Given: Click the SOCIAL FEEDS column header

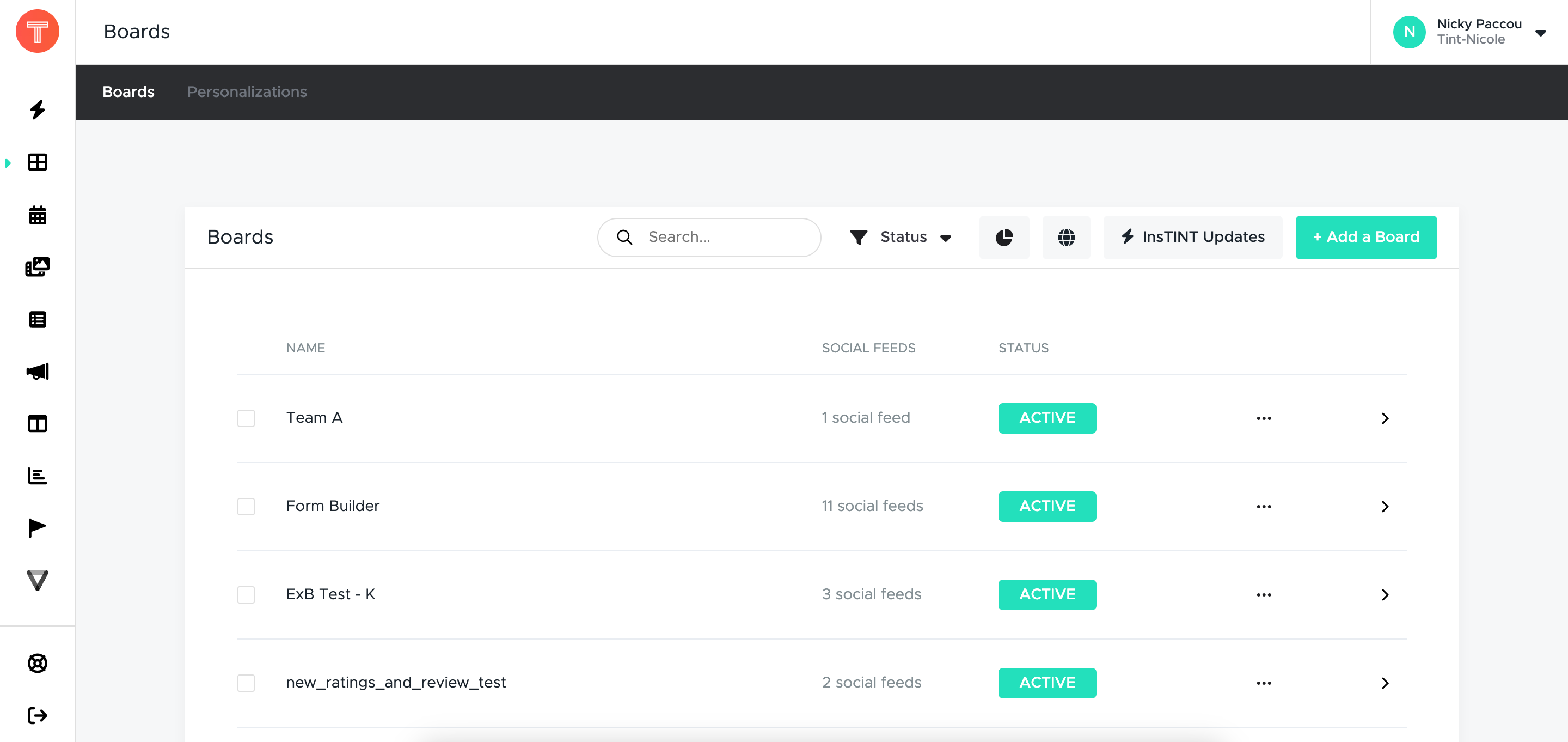Looking at the screenshot, I should (868, 349).
